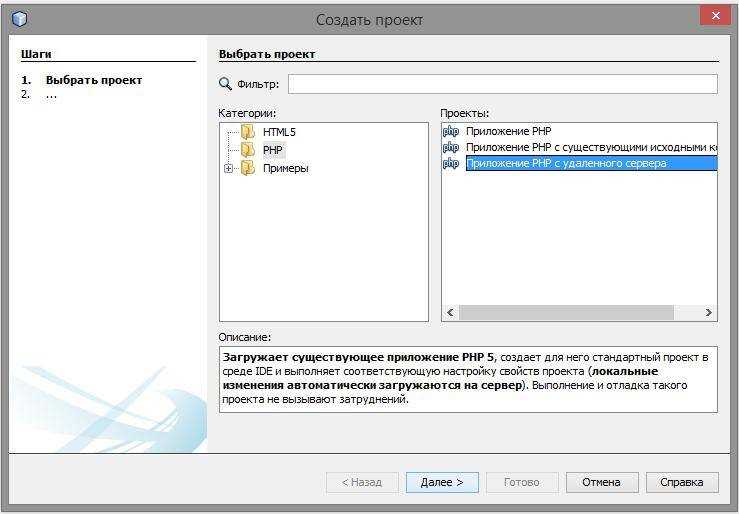Close the Создать проект dialog
The height and width of the screenshot is (514, 739).
pyautogui.click(x=715, y=16)
